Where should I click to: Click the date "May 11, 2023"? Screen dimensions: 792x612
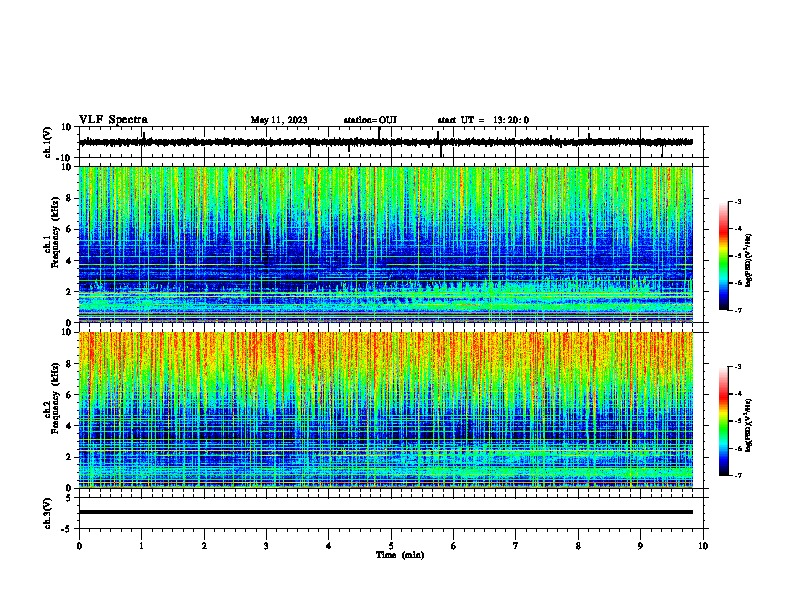(x=279, y=120)
